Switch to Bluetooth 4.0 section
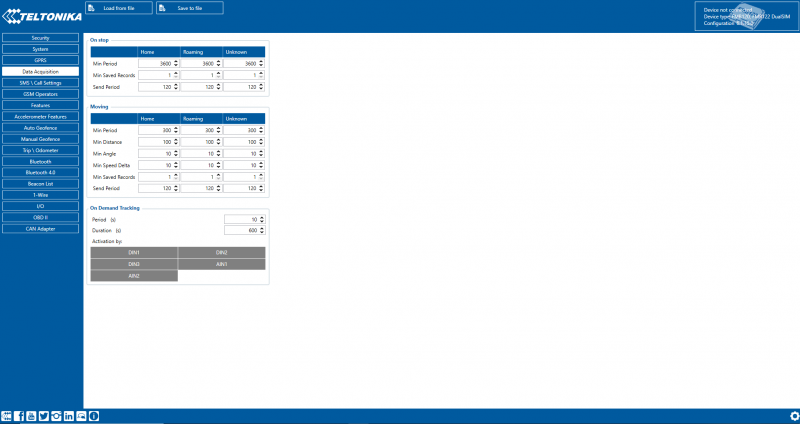Screen dimensions: 800x424 tap(41, 172)
